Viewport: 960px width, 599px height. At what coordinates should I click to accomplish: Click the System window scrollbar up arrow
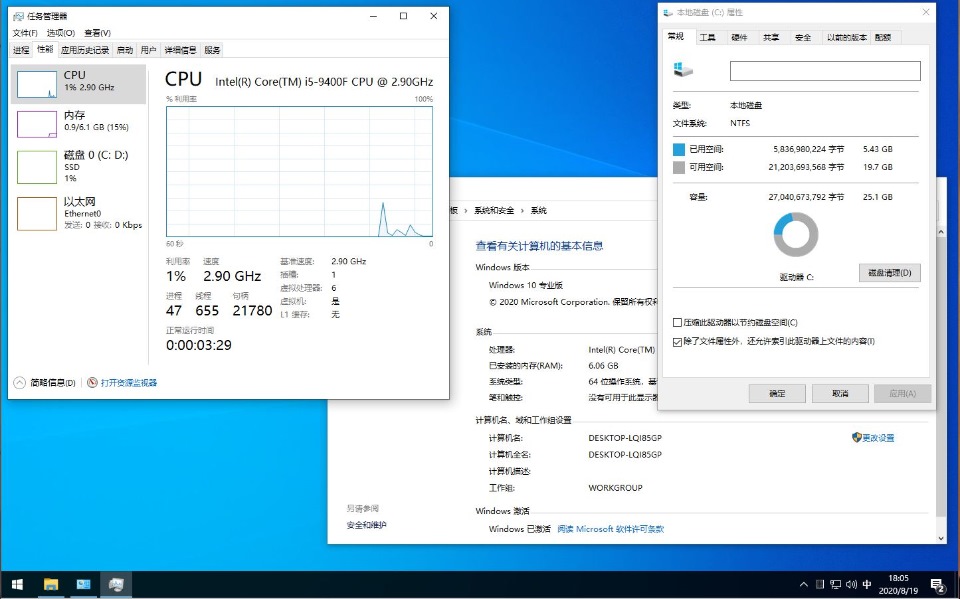click(x=942, y=233)
